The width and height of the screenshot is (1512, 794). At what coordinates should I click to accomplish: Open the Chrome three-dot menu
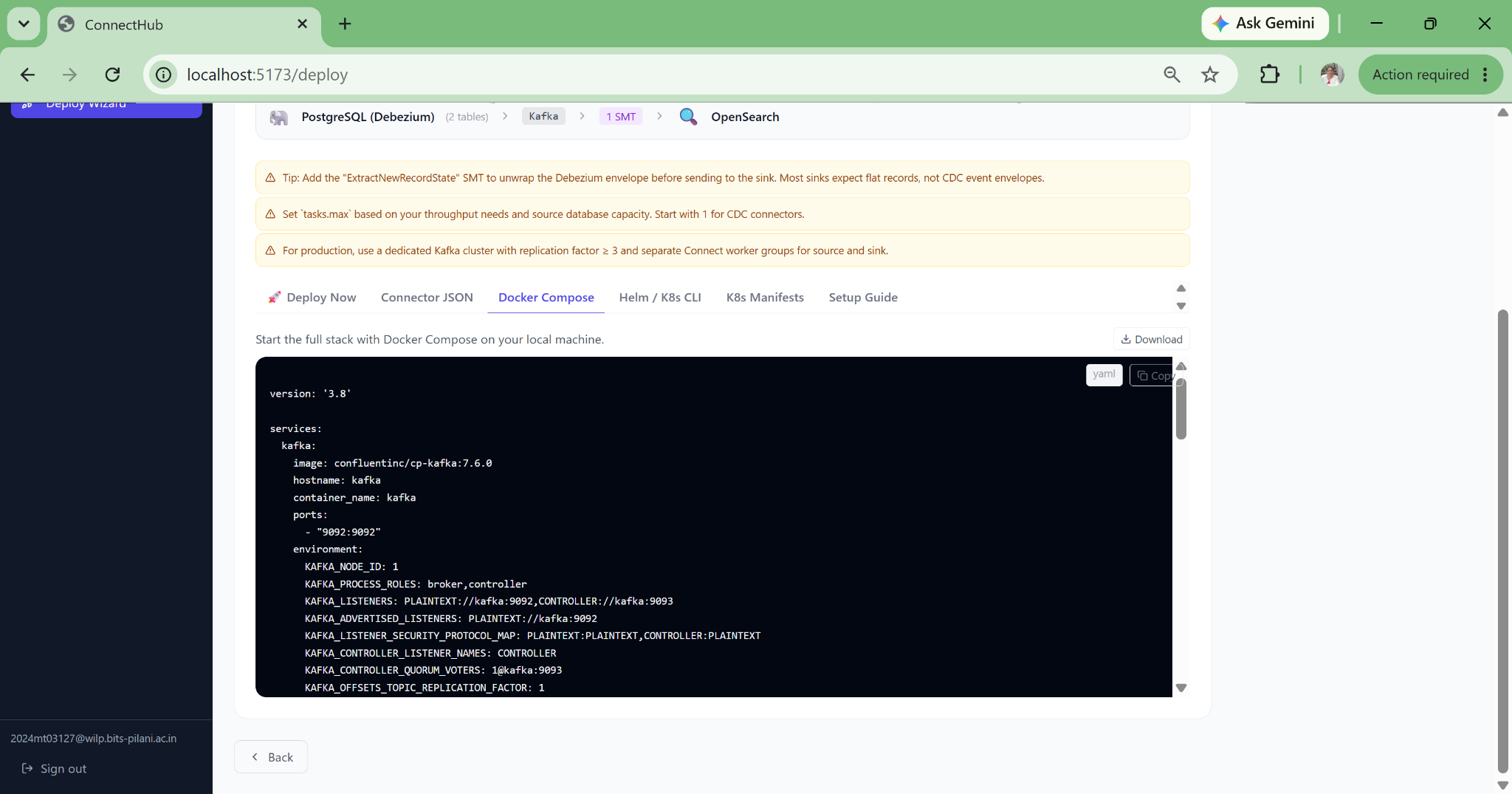[x=1485, y=75]
